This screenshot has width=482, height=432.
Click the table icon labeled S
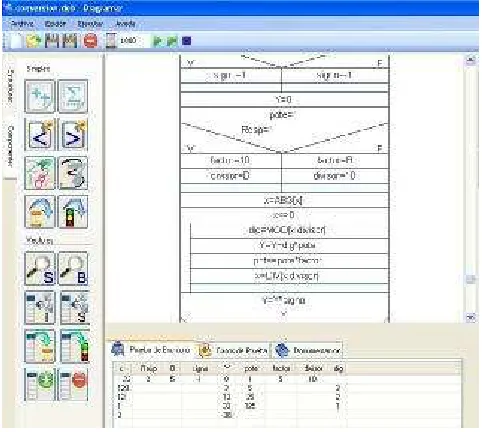click(75, 307)
